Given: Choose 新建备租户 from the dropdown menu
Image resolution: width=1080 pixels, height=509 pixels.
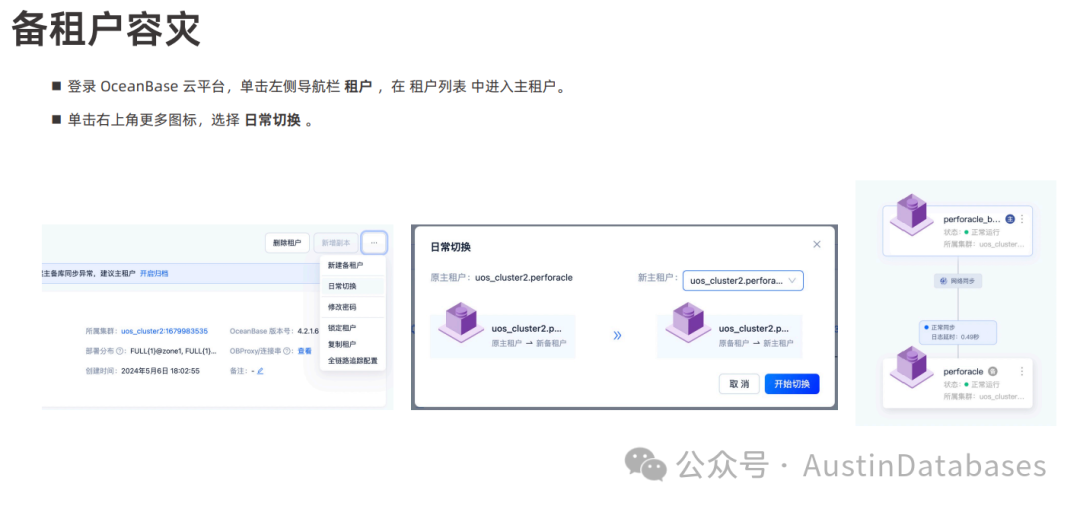Looking at the screenshot, I should click(346, 265).
